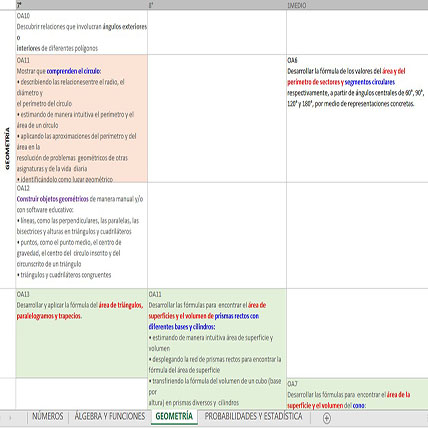Select the OA6 sectores circulares cell

coord(357,119)
